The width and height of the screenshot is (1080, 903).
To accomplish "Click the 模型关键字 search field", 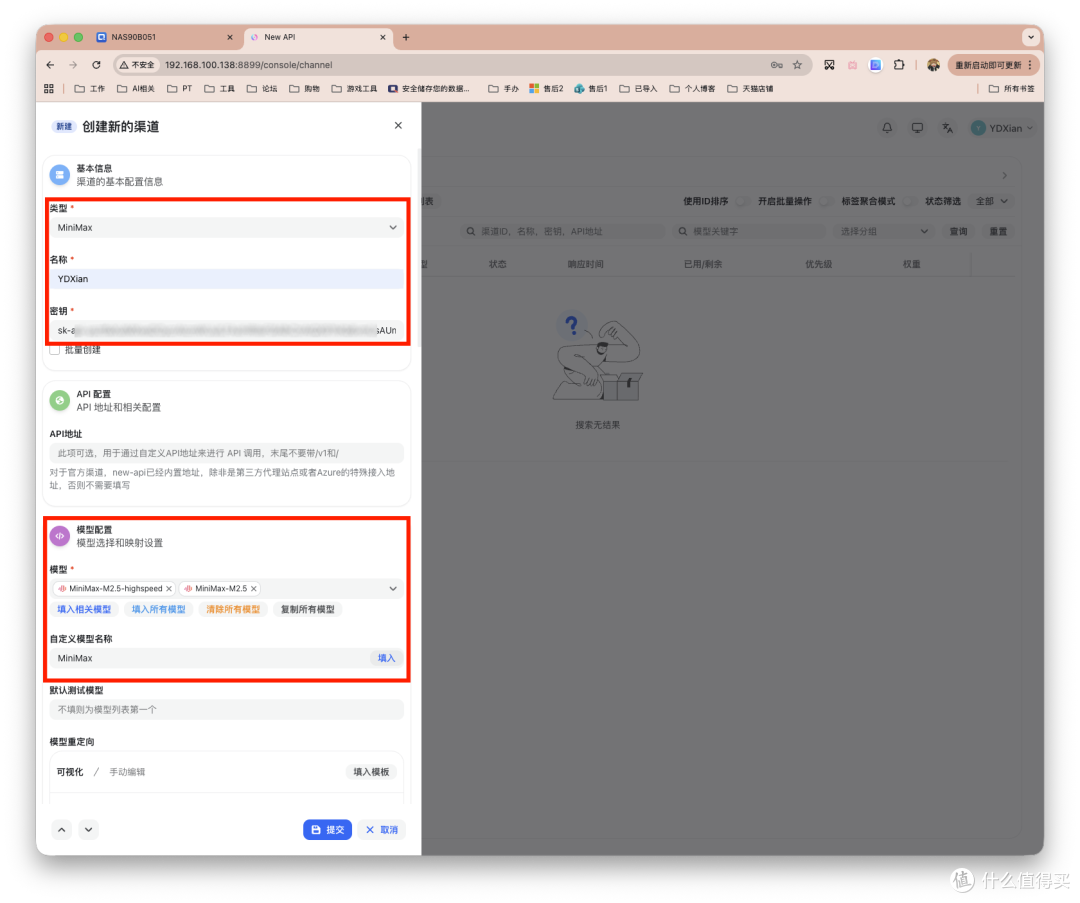I will pyautogui.click(x=749, y=231).
